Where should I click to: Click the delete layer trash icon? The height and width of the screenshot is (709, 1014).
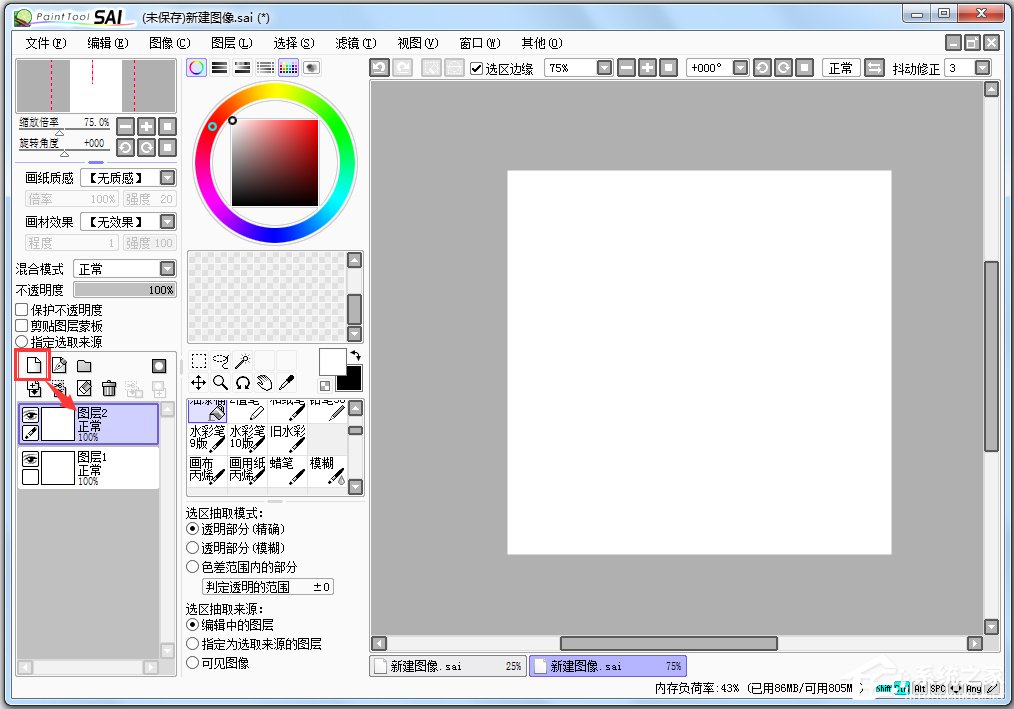tap(110, 388)
